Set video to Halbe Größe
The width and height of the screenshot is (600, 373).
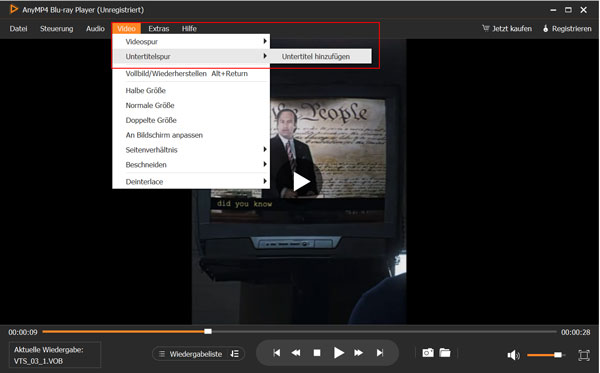[191, 90]
